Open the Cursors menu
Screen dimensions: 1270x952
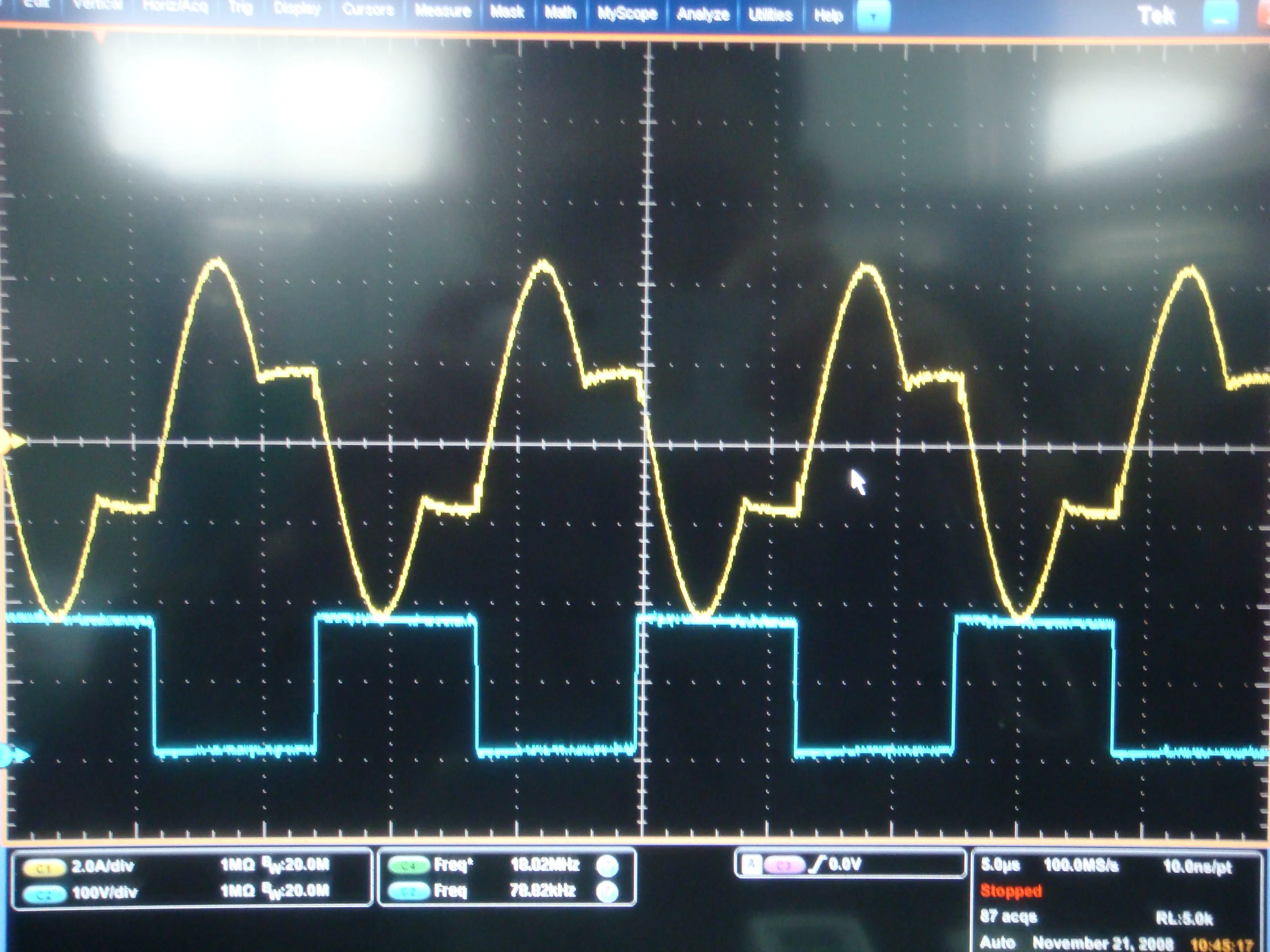pyautogui.click(x=368, y=10)
